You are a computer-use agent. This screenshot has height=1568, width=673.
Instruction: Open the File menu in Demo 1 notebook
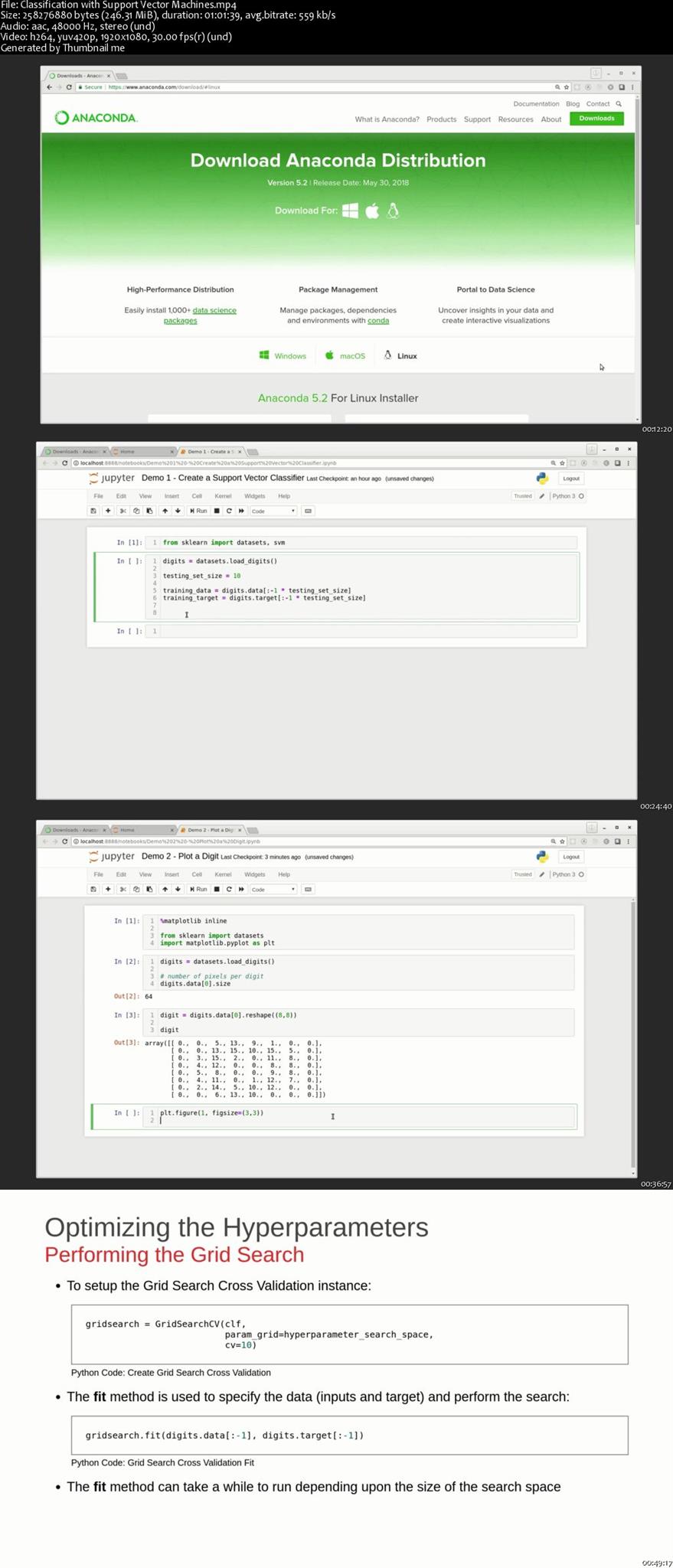coord(98,496)
